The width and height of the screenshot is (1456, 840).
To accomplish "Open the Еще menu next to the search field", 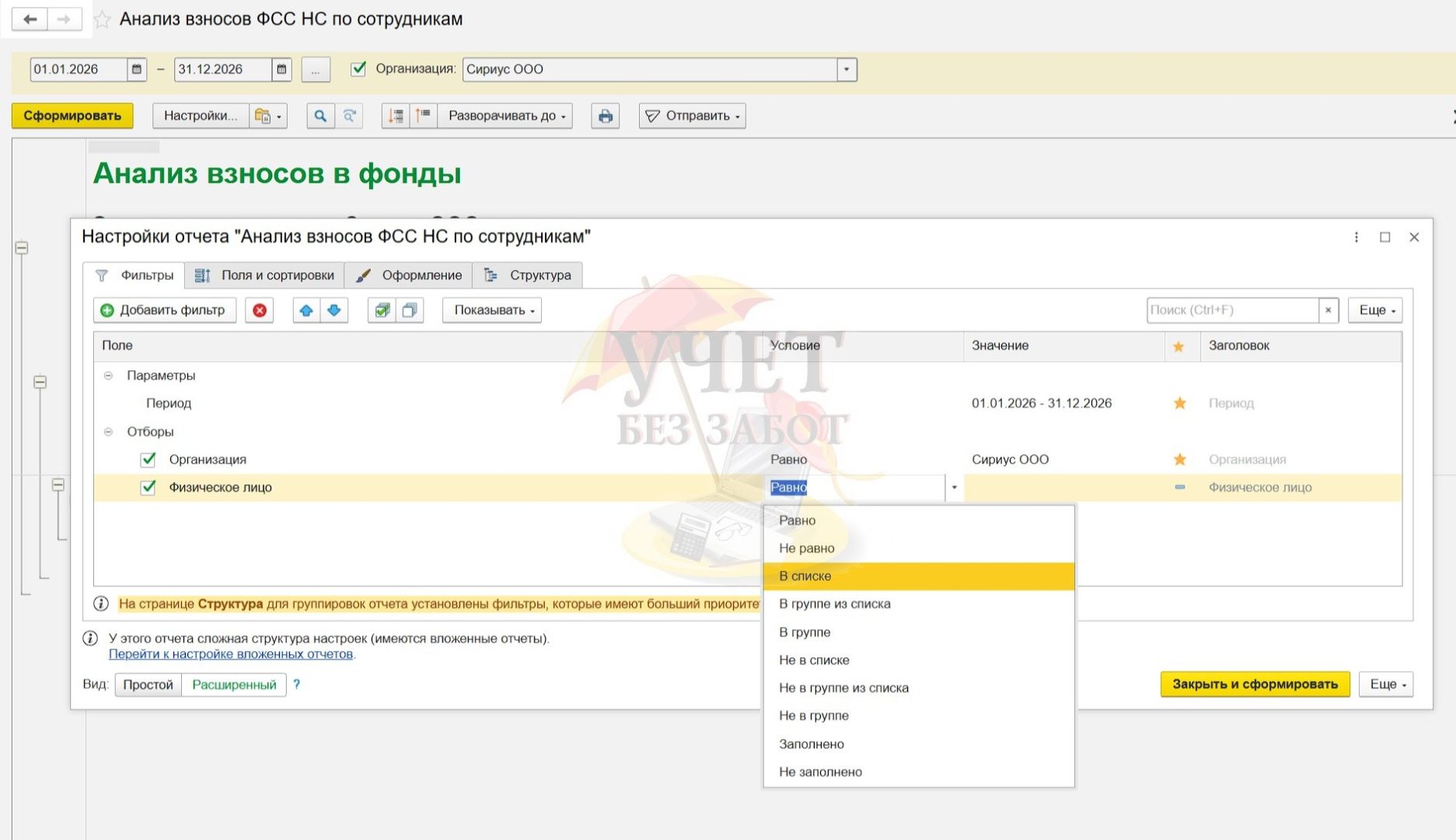I will click(1375, 310).
